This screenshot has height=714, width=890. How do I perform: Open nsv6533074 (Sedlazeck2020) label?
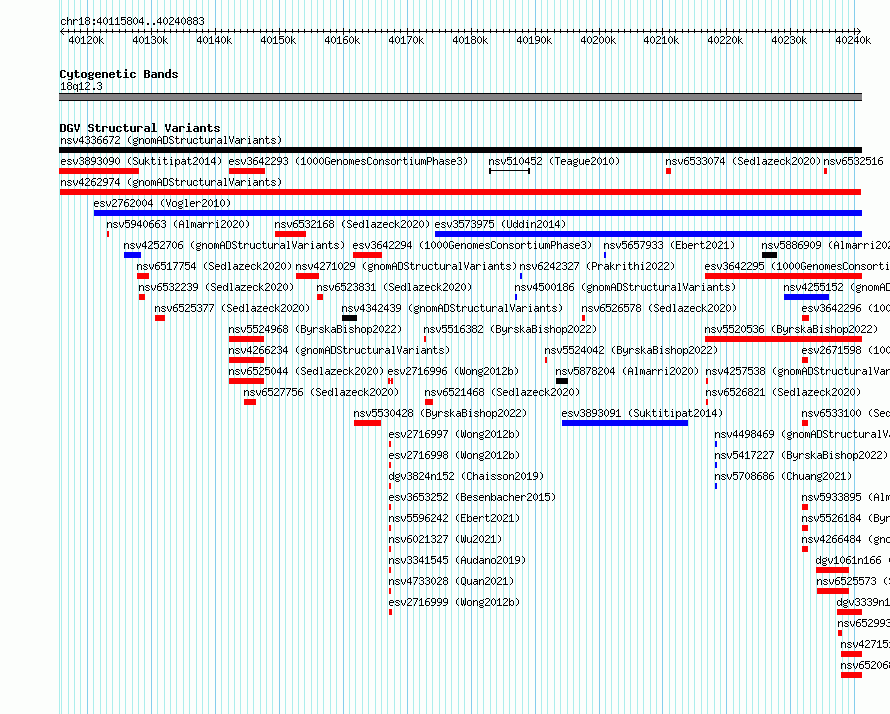[744, 161]
